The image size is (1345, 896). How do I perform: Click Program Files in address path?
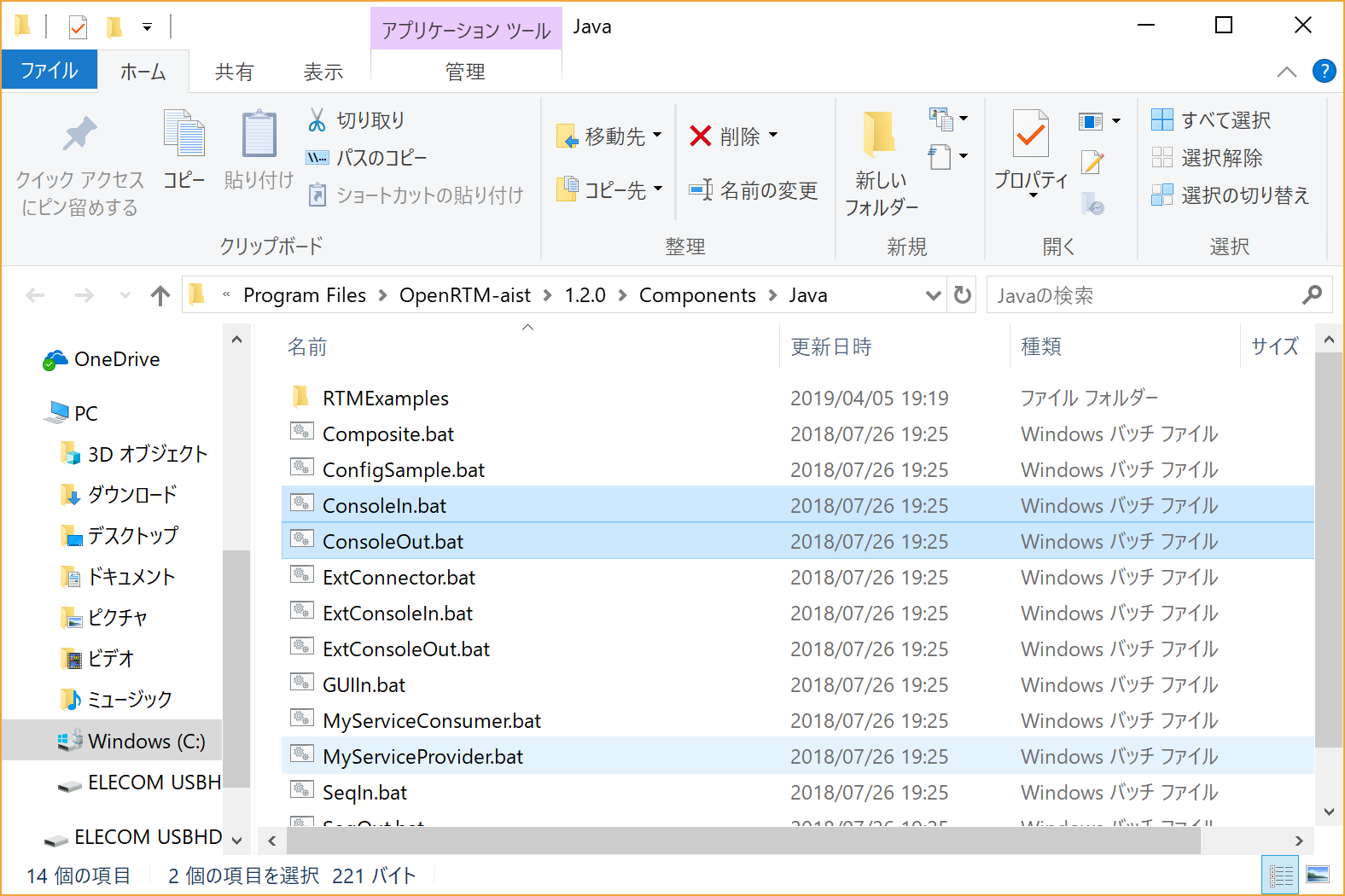[x=305, y=295]
